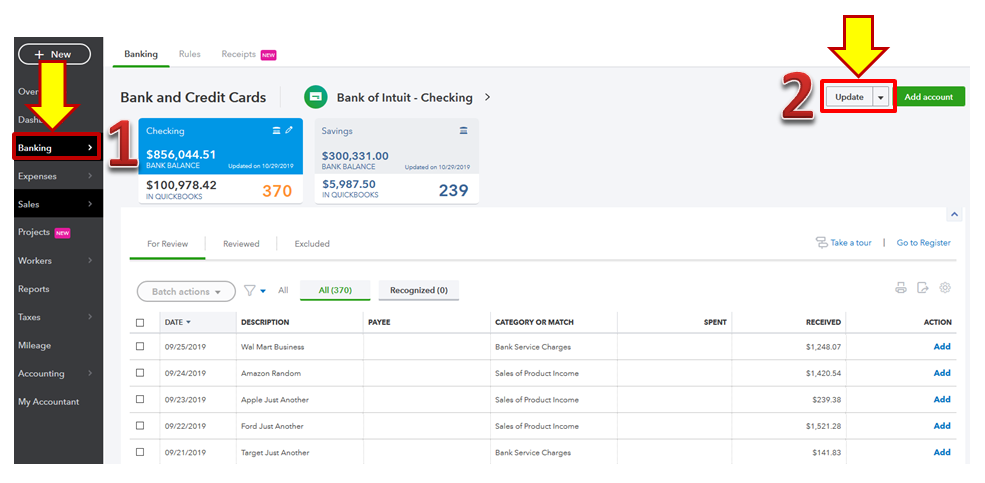
Task: Click the $1,420.54 received amount
Action: (823, 373)
